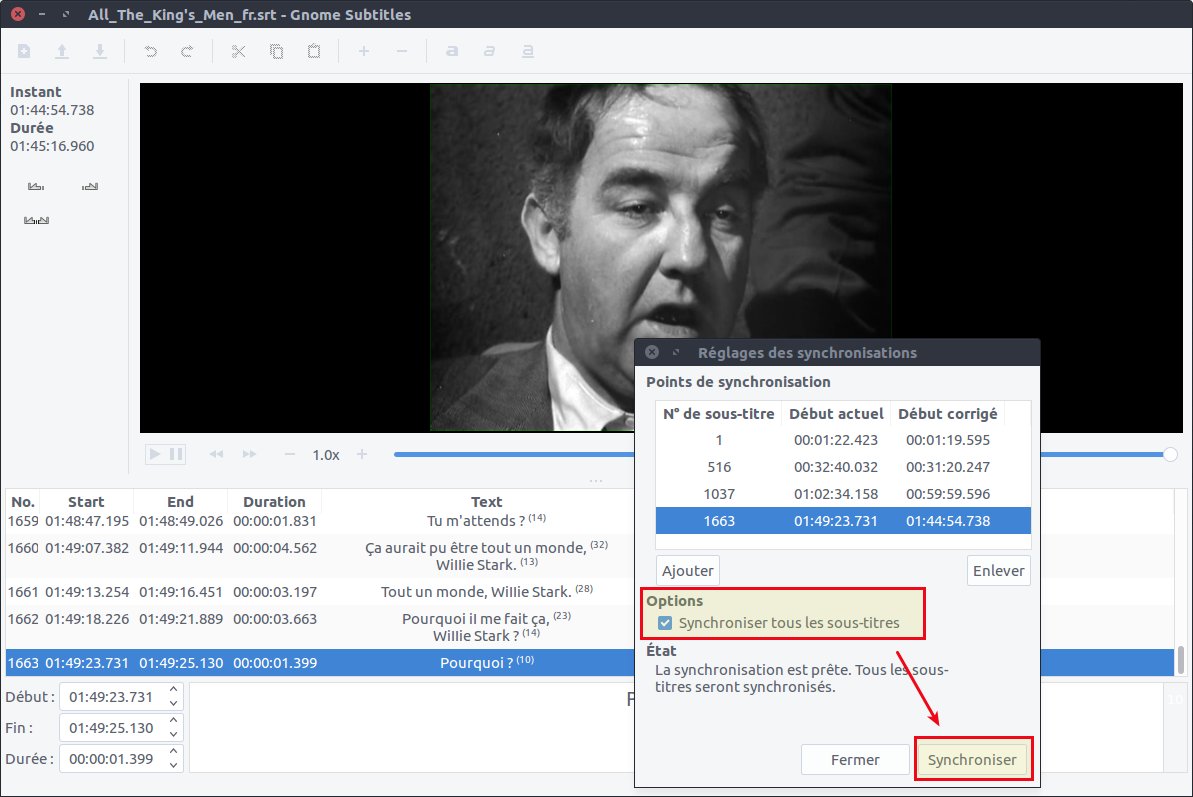The image size is (1193, 797).
Task: Click the New subtitle file icon
Action: 24,51
